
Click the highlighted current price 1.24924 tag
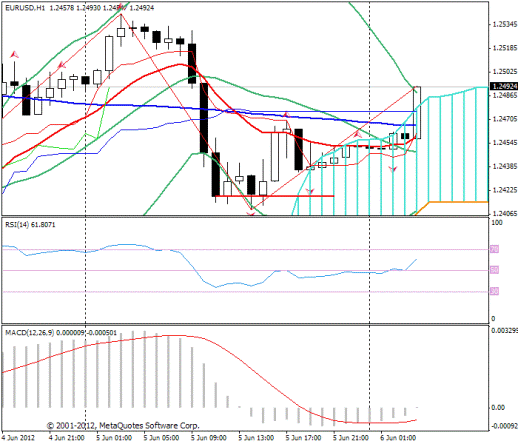pos(505,86)
